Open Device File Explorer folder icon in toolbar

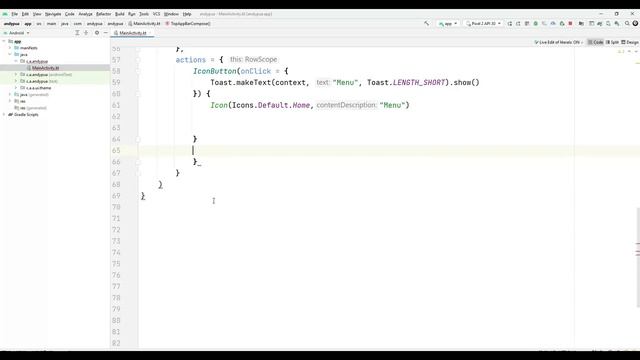pyautogui.click(x=581, y=24)
